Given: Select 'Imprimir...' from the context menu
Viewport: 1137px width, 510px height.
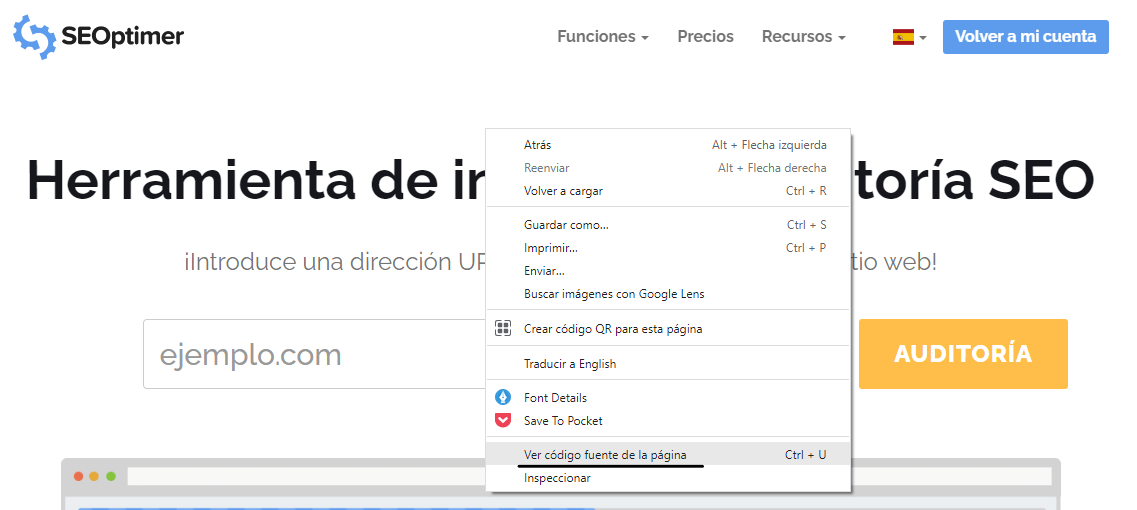Looking at the screenshot, I should click(x=551, y=248).
